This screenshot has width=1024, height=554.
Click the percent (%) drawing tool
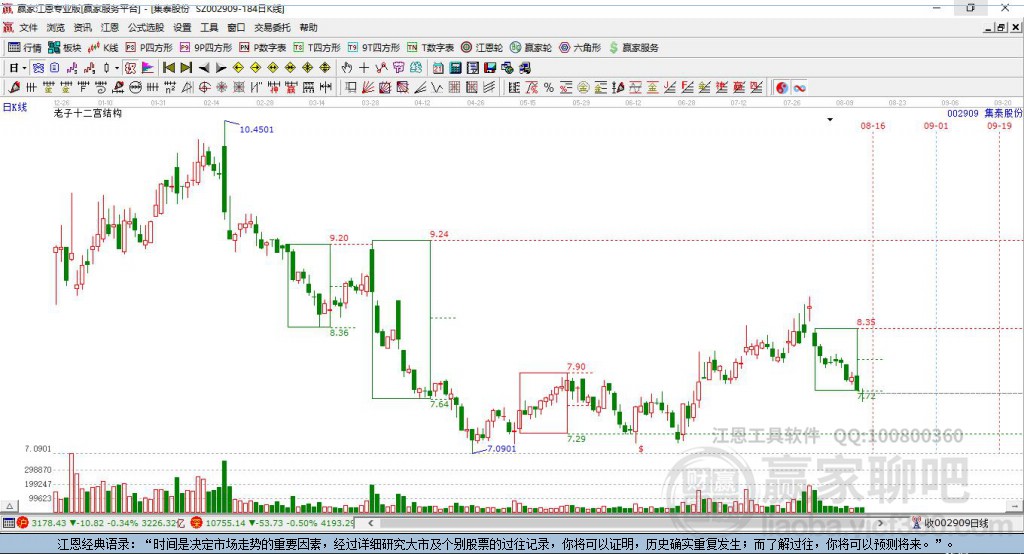coord(549,88)
